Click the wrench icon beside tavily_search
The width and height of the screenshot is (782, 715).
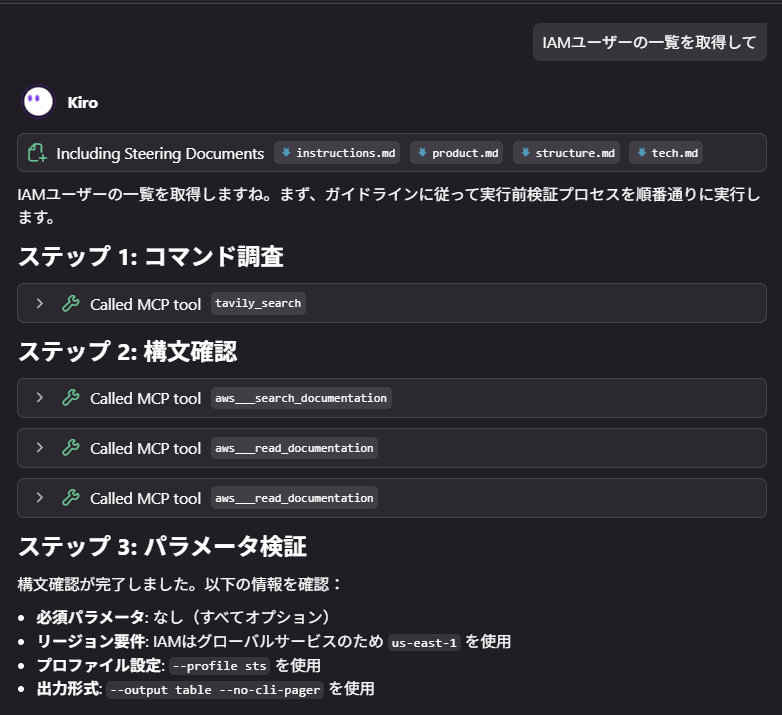pyautogui.click(x=71, y=303)
